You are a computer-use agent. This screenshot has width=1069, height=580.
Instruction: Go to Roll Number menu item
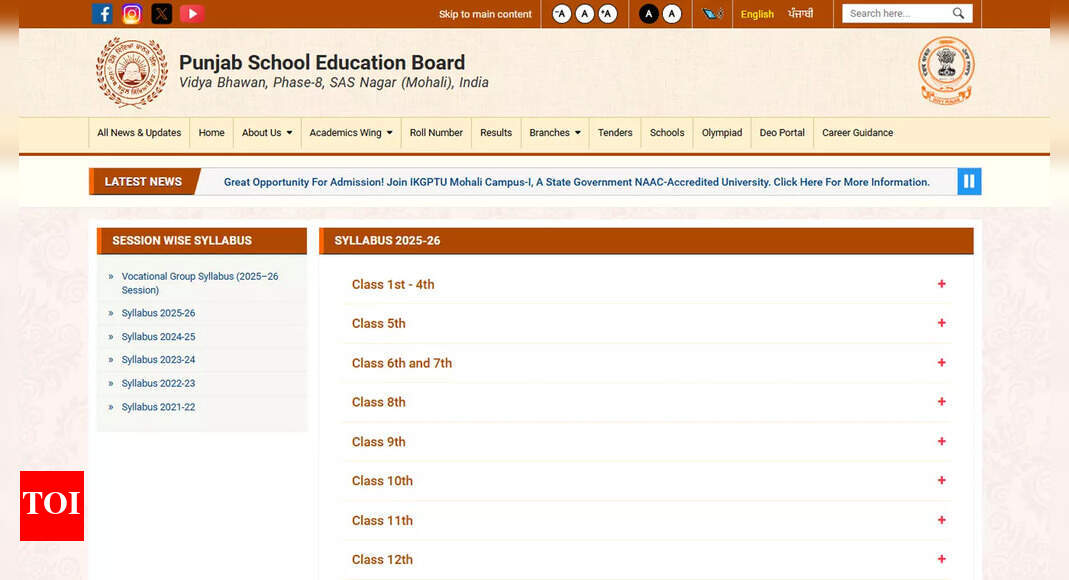click(436, 133)
